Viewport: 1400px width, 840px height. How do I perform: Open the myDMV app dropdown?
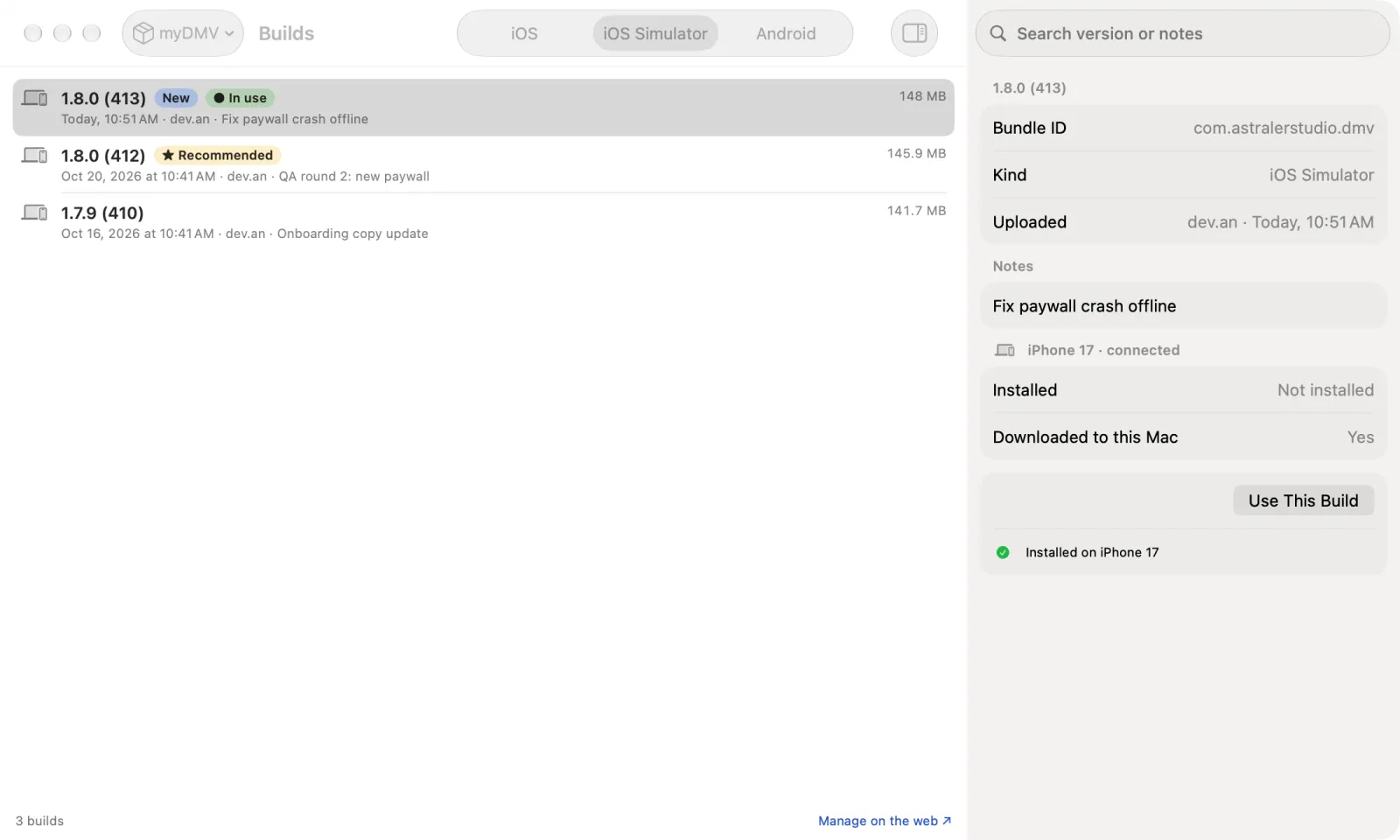click(183, 33)
